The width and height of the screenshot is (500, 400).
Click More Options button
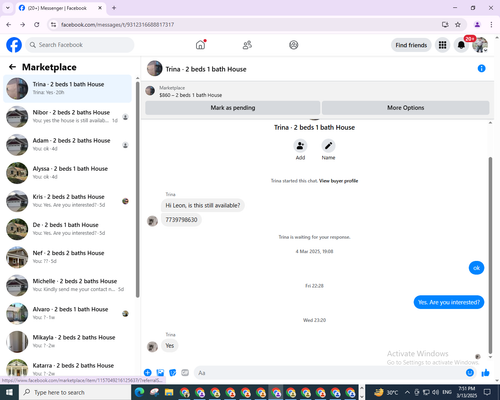point(405,108)
